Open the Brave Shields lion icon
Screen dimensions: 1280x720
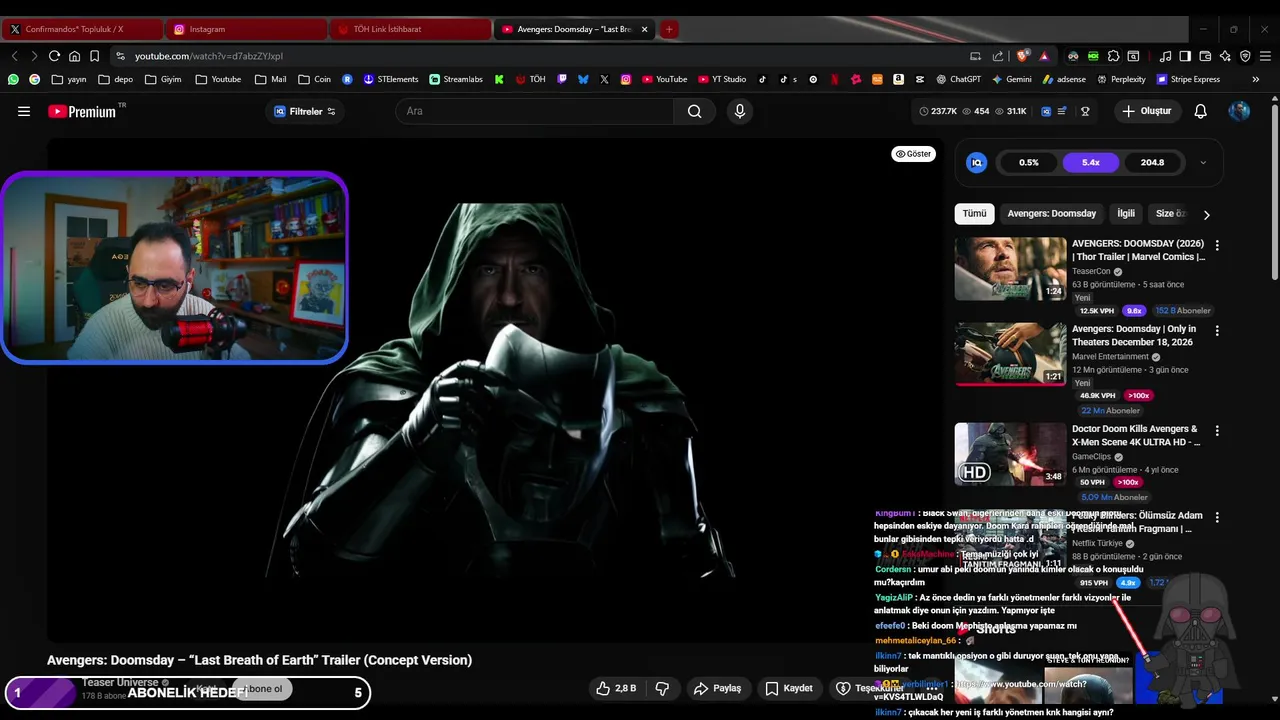[x=1022, y=56]
